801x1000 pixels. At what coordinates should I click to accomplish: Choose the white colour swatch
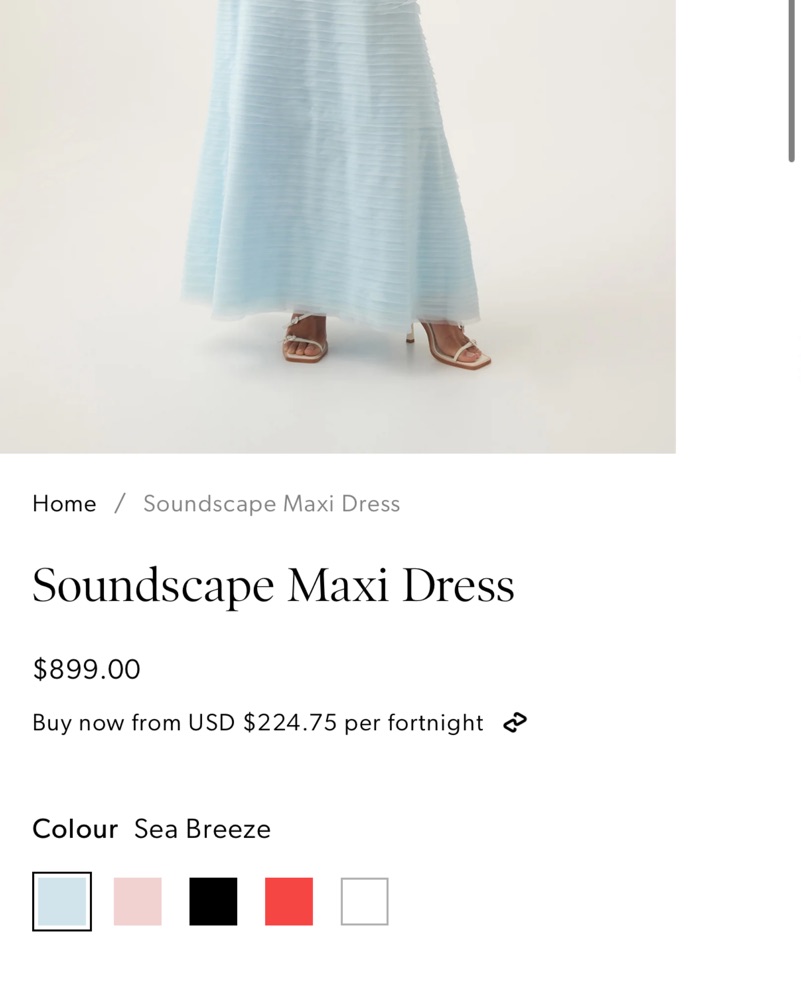pos(364,901)
